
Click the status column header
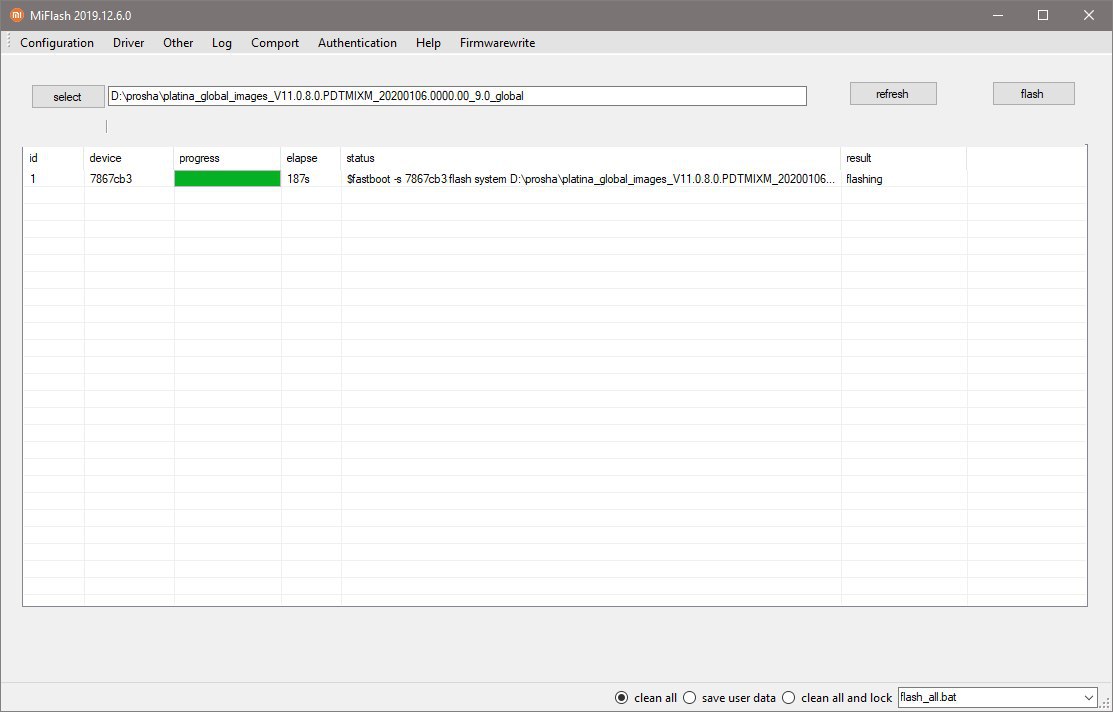click(591, 158)
